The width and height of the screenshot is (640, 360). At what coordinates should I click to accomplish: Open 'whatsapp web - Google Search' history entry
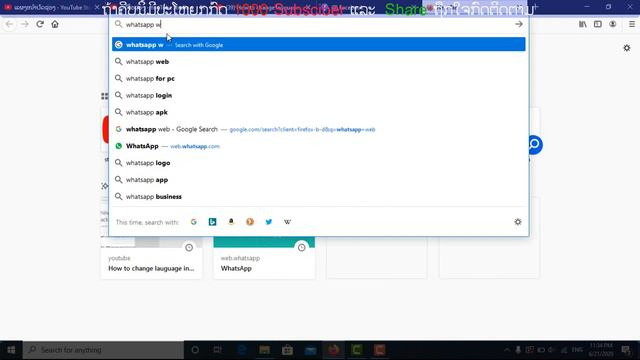point(319,129)
